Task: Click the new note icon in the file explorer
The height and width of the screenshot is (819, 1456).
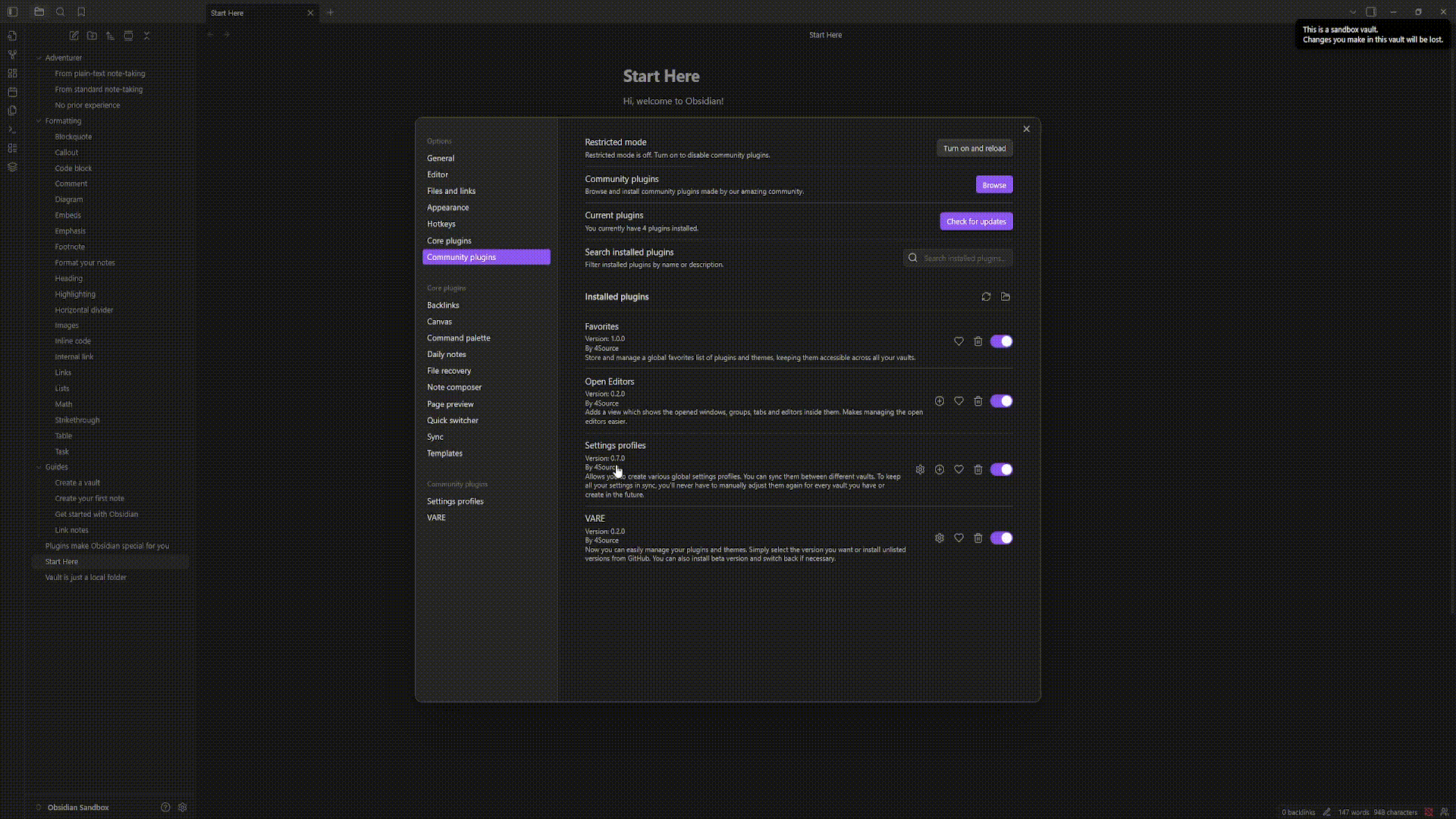Action: point(74,36)
